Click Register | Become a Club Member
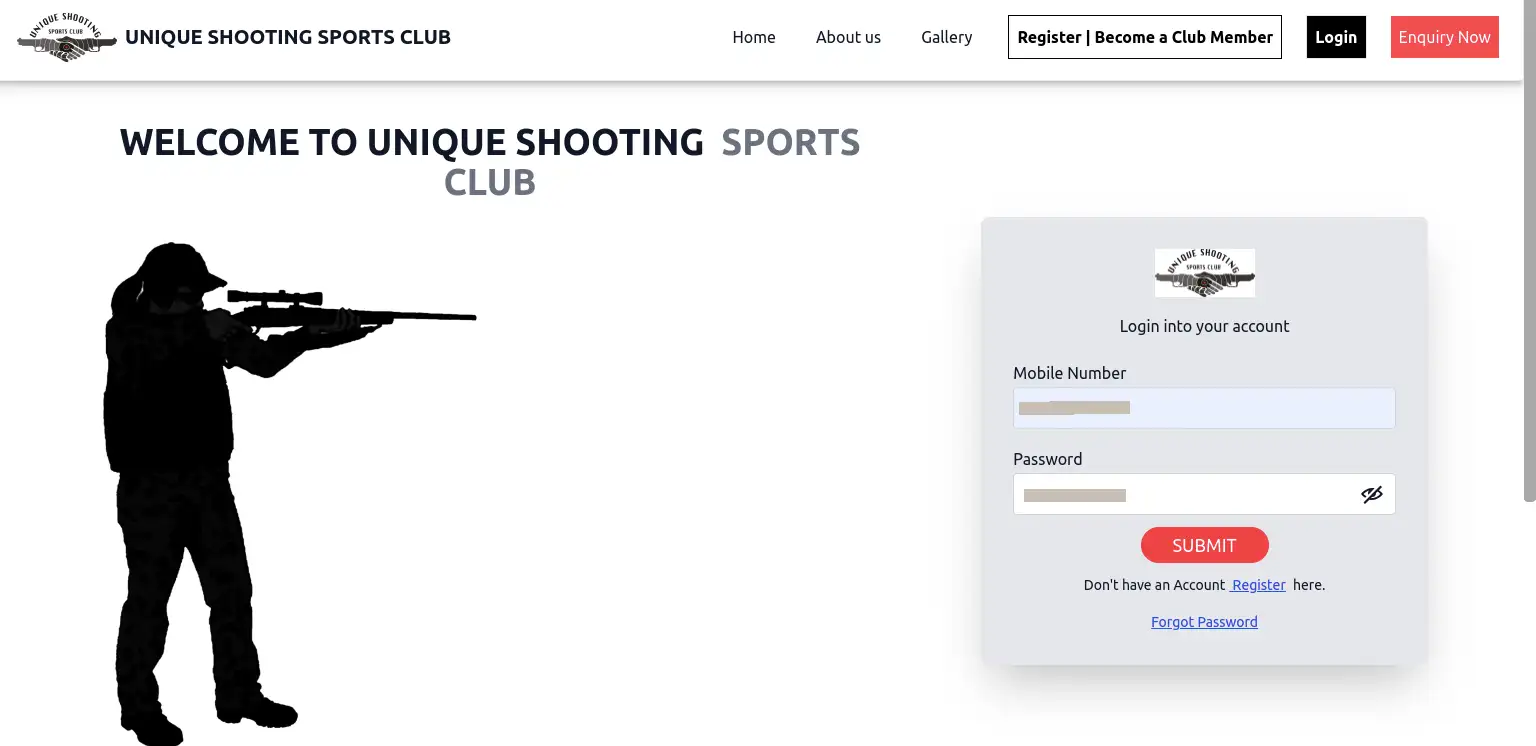This screenshot has width=1536, height=746. (1144, 38)
